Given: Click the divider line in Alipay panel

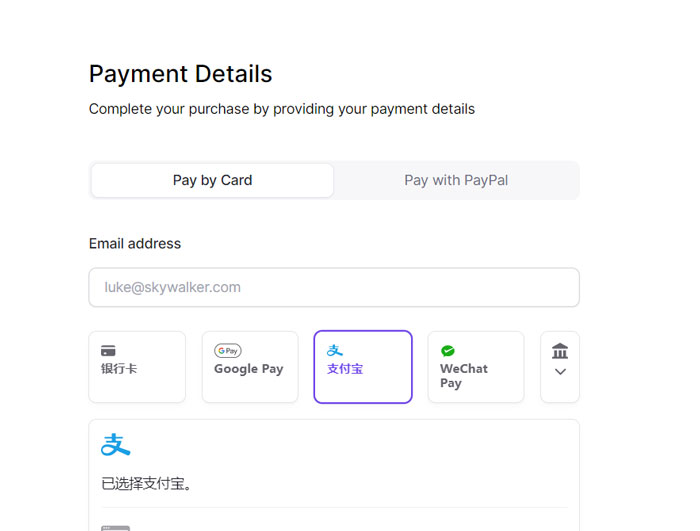Looking at the screenshot, I should coord(334,507).
